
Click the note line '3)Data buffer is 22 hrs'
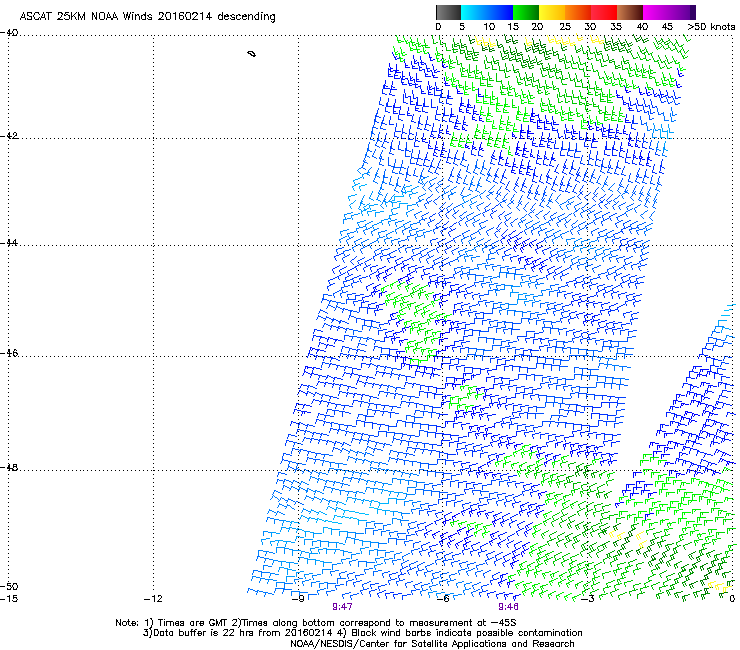(x=362, y=633)
